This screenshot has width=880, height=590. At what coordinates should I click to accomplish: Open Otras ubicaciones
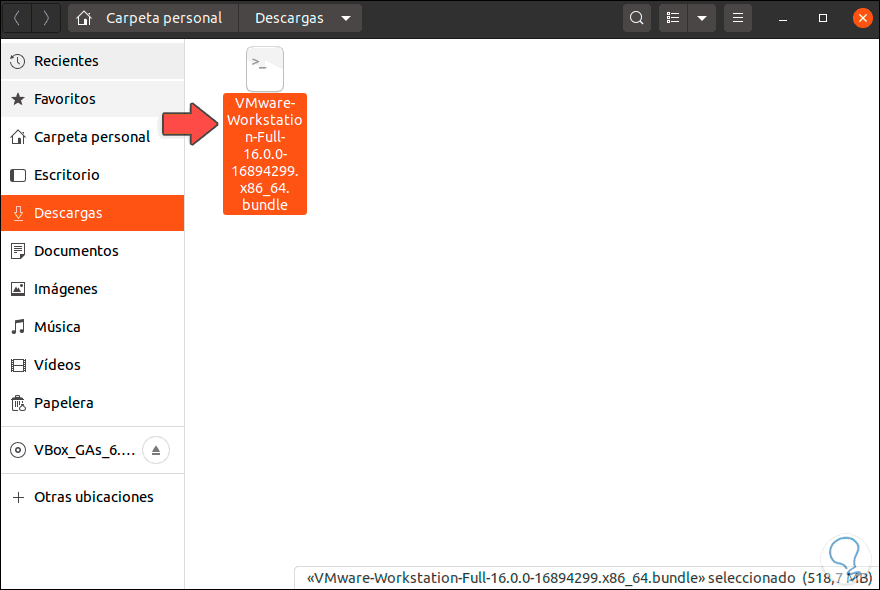pos(93,497)
